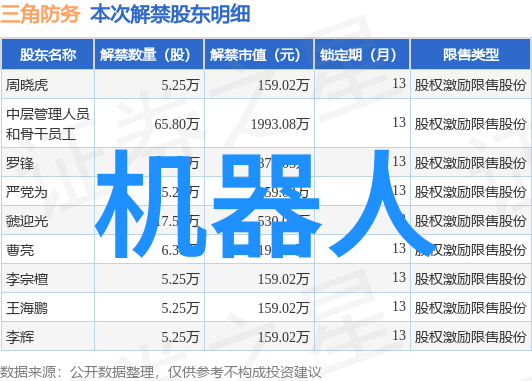
Task: Click 股权激励限售股份 in 李宗檀 row
Action: click(x=471, y=280)
